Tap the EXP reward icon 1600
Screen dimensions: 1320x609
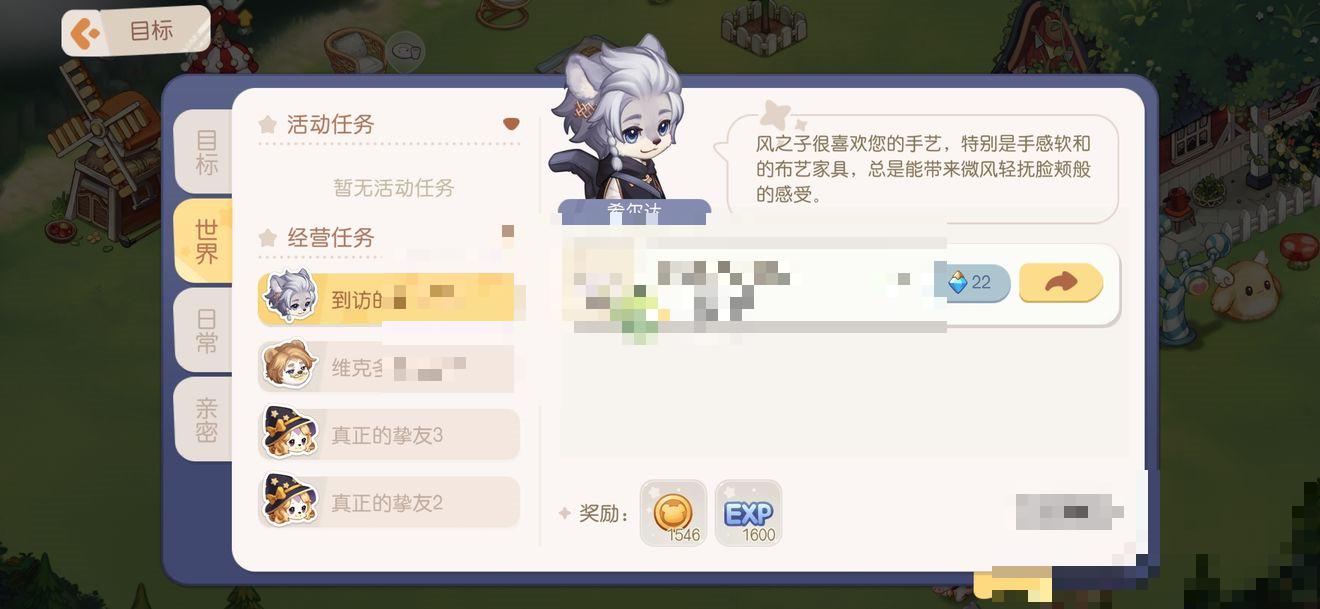click(x=748, y=513)
